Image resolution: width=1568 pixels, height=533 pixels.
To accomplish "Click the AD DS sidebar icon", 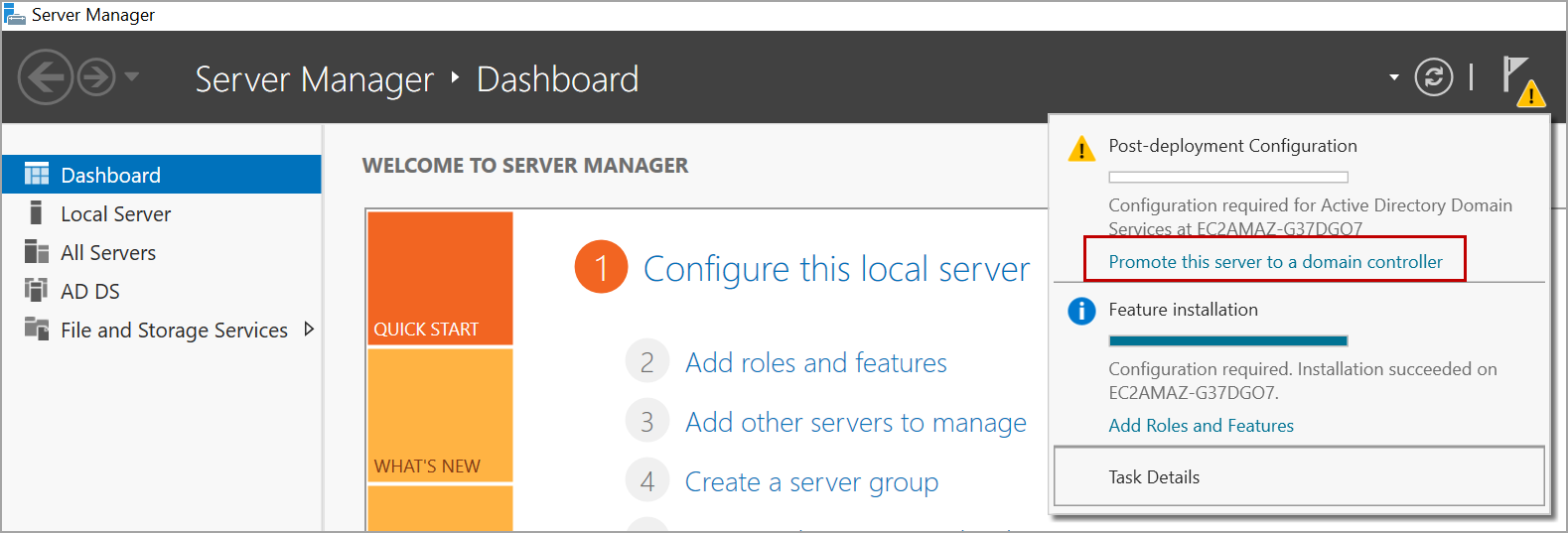I will [37, 291].
